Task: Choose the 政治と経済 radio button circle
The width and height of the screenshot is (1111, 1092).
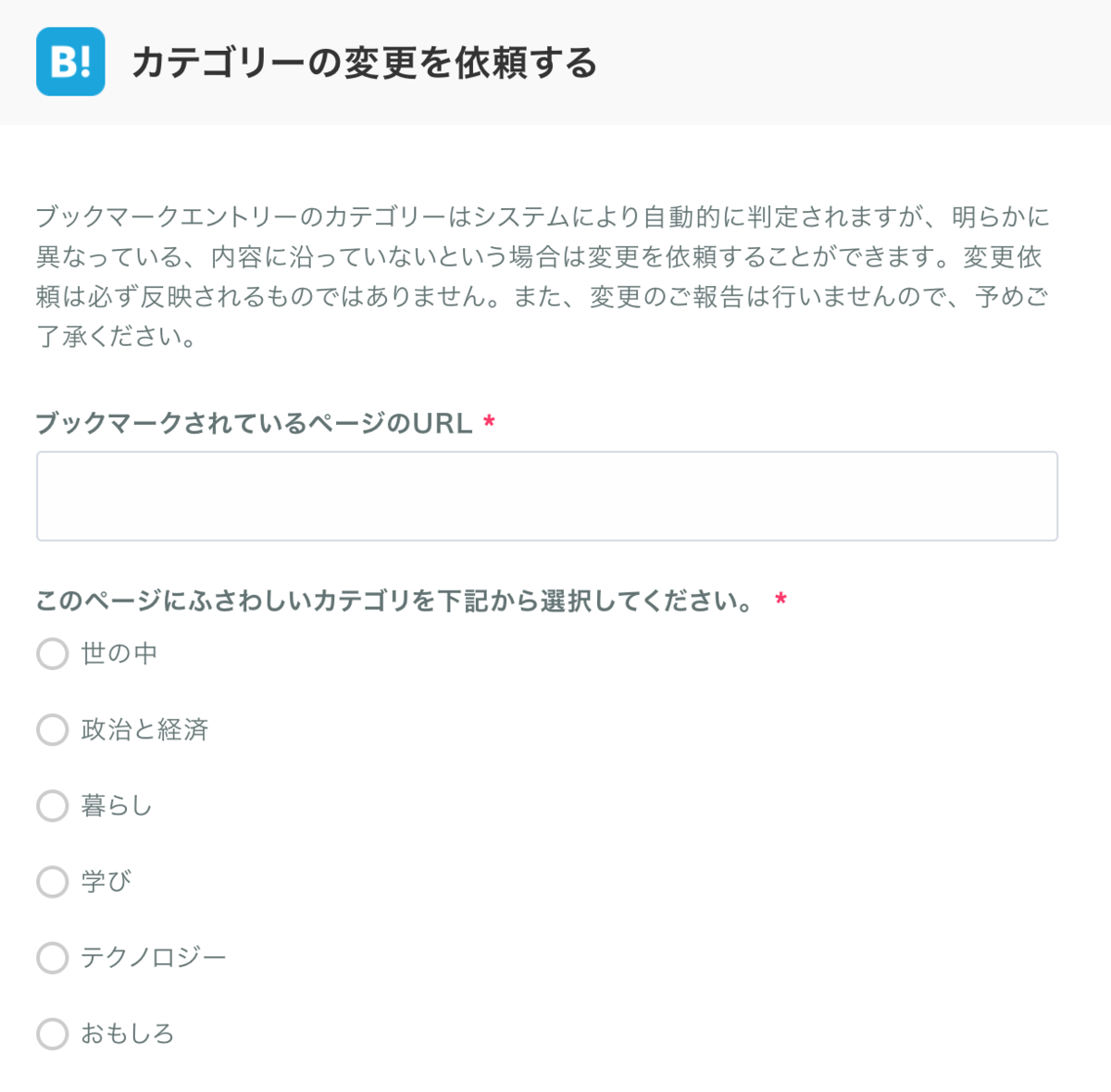Action: [53, 729]
